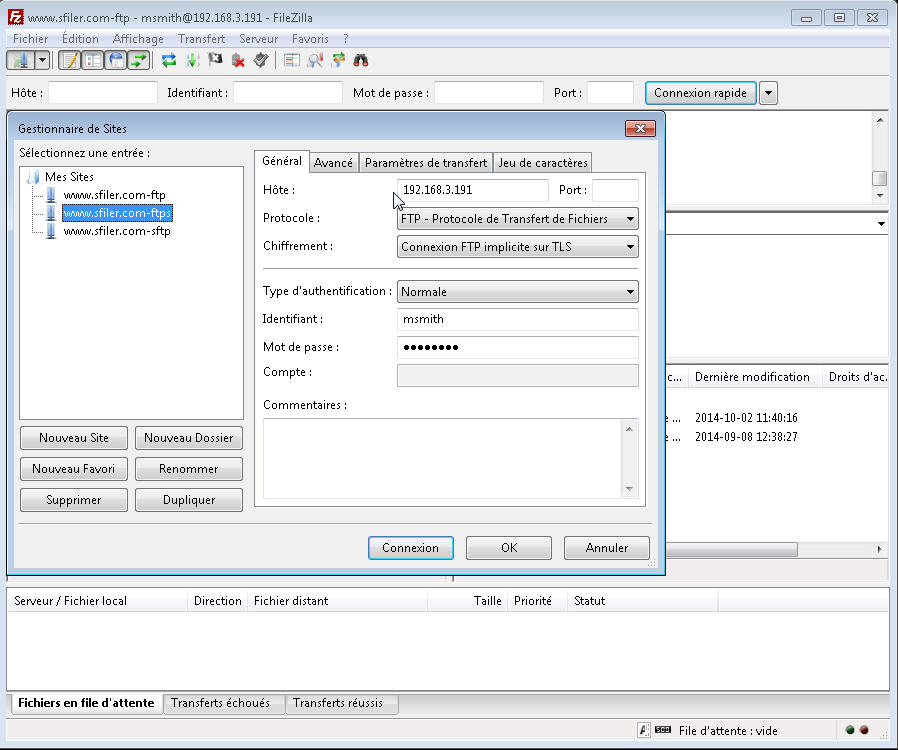Open the directory listing filters dialog

[292, 60]
